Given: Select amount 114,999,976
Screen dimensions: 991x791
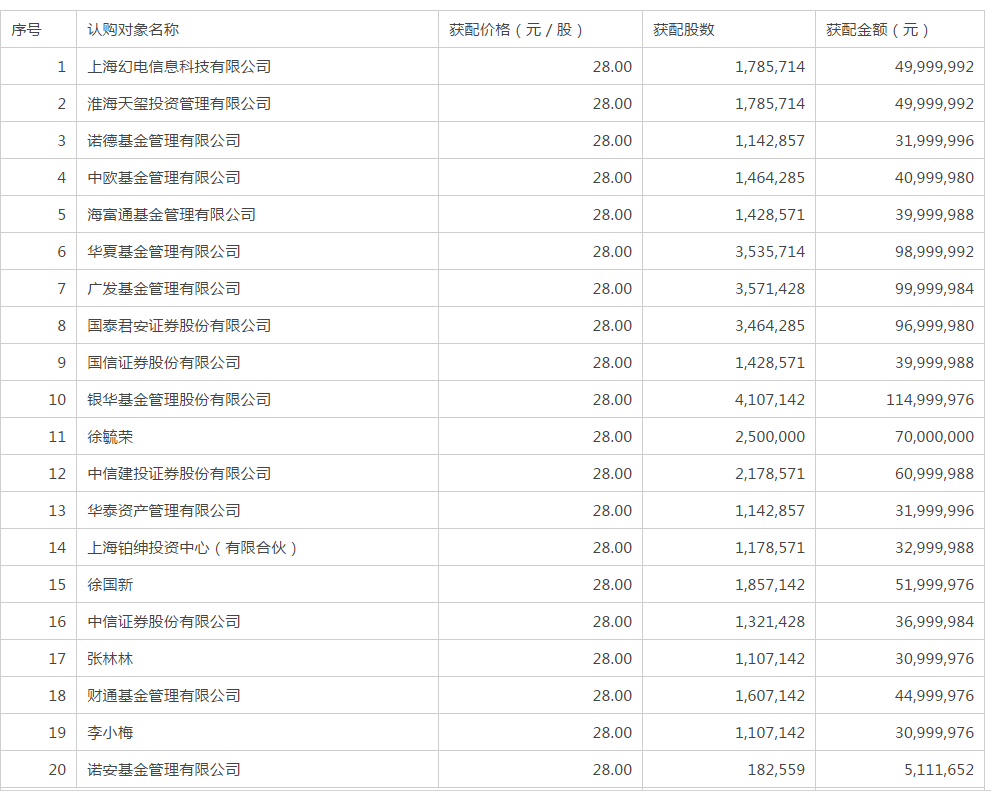Looking at the screenshot, I should [x=930, y=399].
